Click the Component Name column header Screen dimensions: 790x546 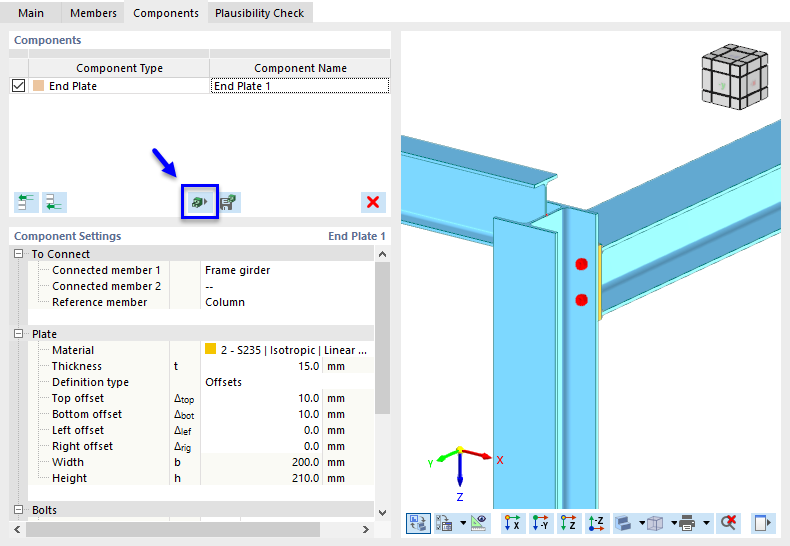(300, 68)
